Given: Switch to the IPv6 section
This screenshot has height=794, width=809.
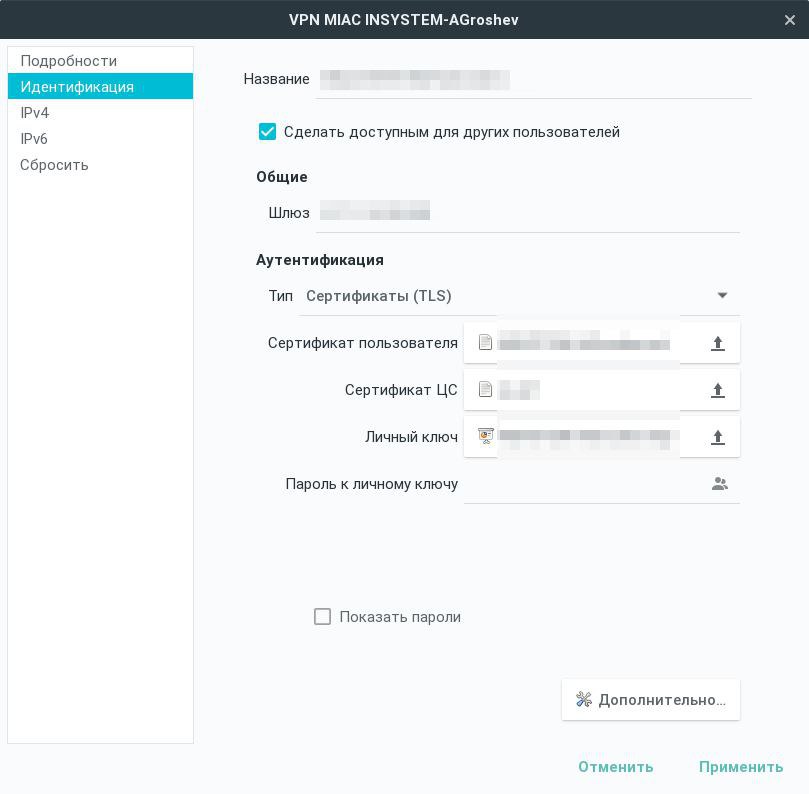Looking at the screenshot, I should point(101,139).
